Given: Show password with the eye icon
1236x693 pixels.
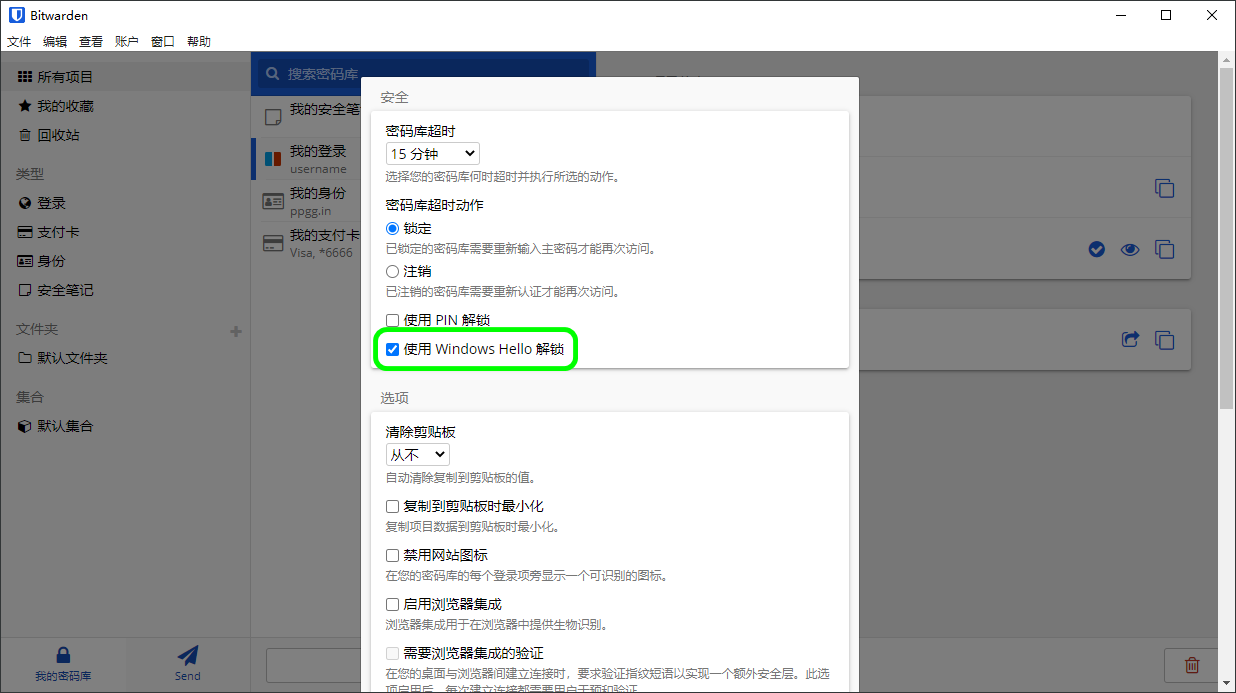Looking at the screenshot, I should pos(1130,249).
